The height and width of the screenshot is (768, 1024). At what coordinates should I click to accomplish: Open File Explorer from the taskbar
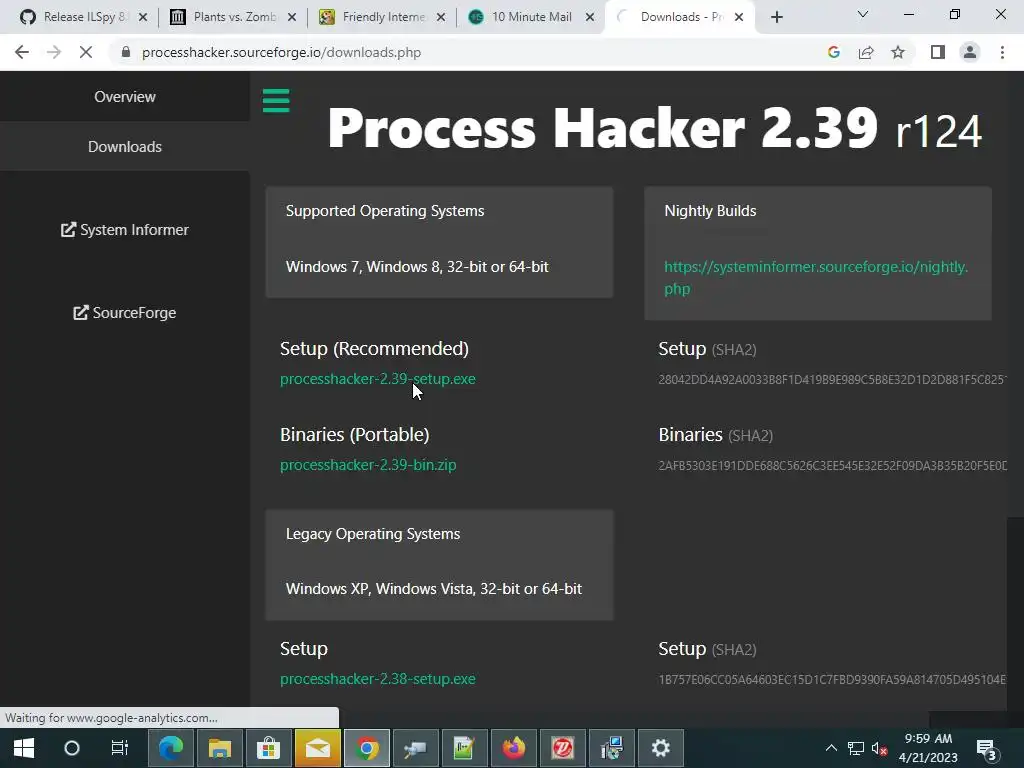(x=220, y=748)
